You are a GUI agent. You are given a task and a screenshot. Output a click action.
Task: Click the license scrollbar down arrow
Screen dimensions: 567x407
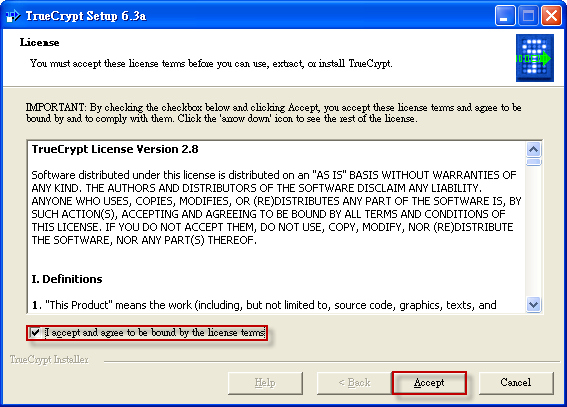[x=534, y=304]
